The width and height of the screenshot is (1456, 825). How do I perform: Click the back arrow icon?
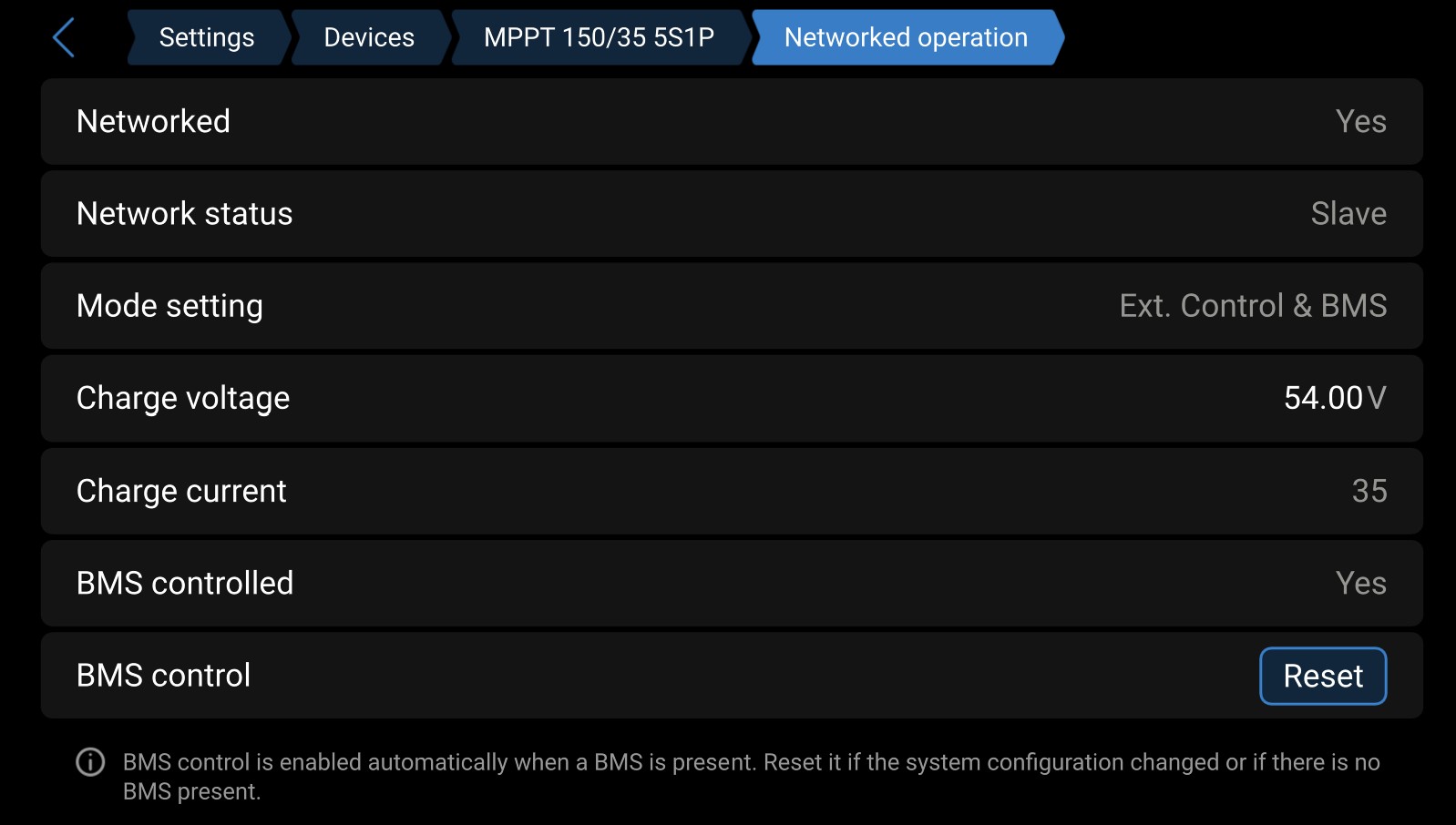[x=64, y=38]
